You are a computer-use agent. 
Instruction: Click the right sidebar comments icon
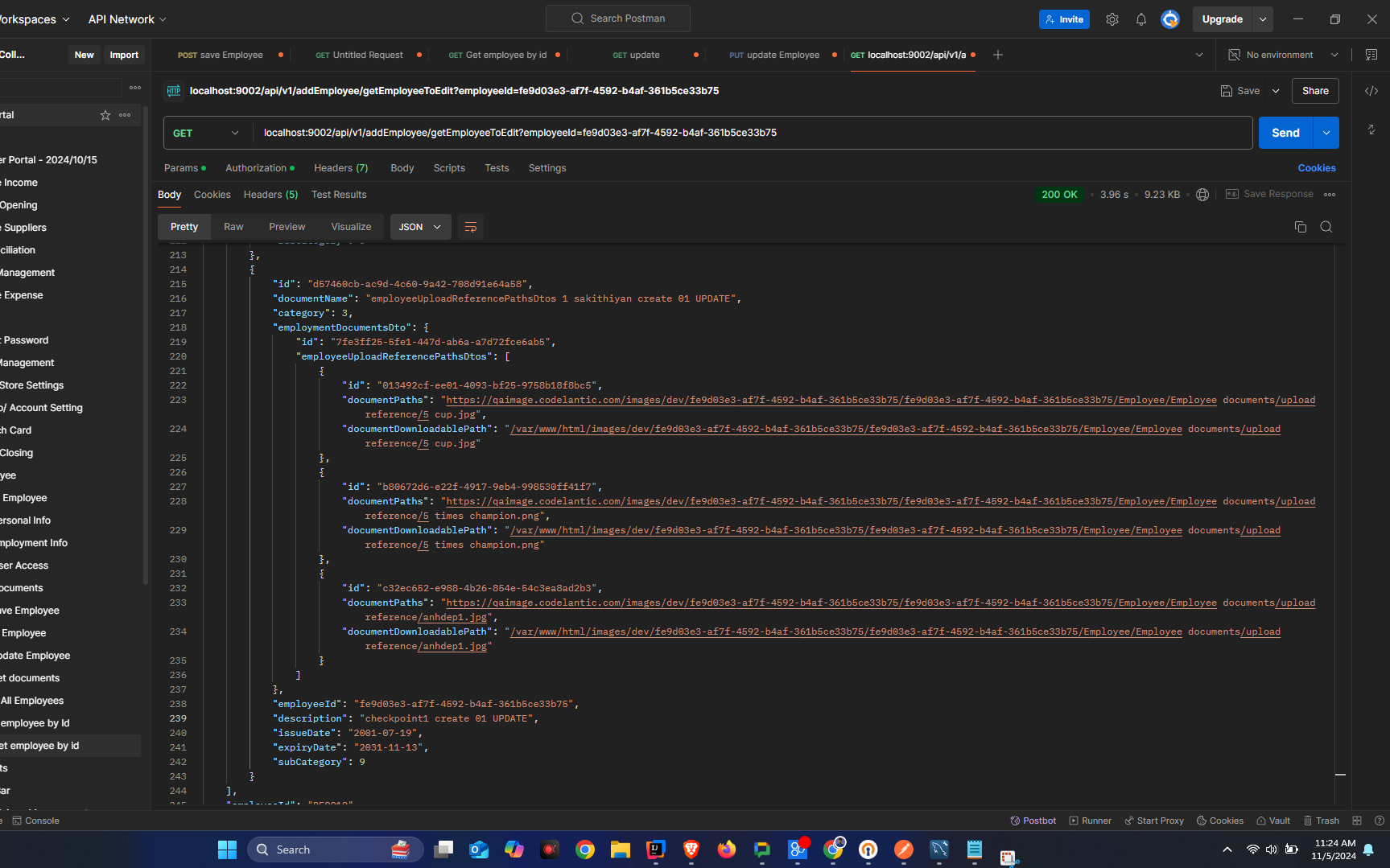click(x=1371, y=55)
